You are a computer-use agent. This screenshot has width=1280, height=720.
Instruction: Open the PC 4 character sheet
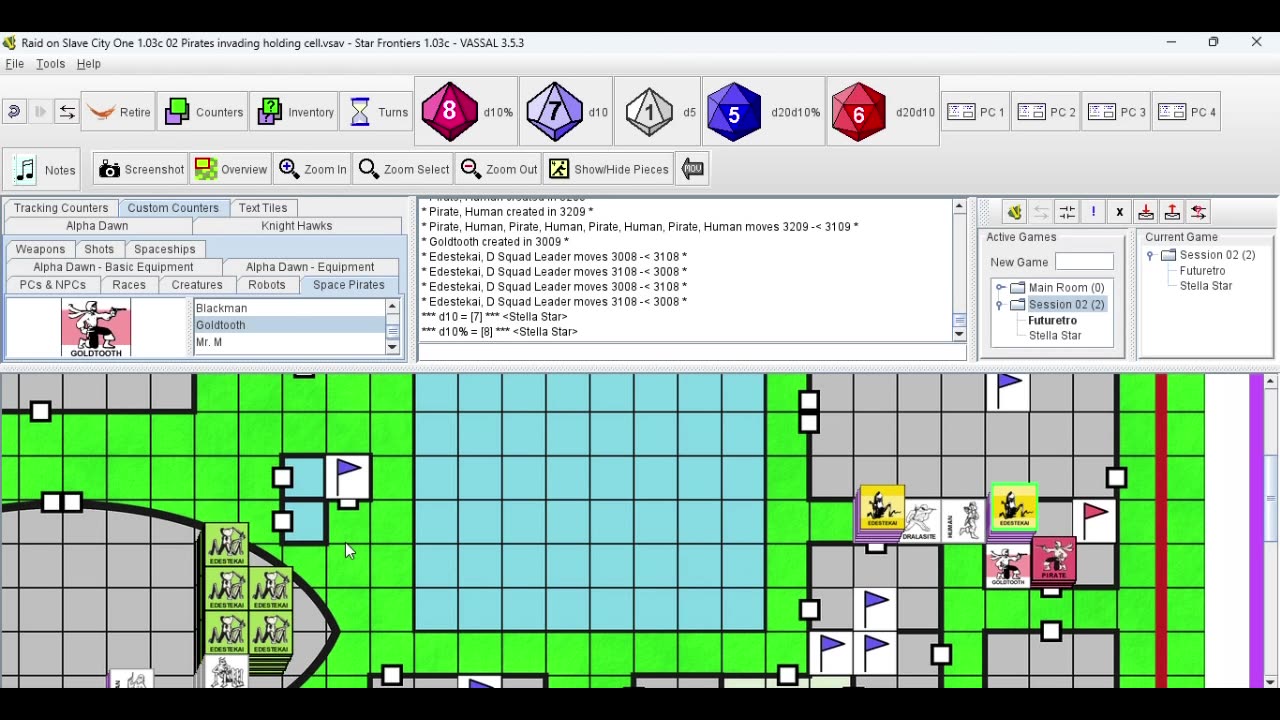[x=1187, y=112]
